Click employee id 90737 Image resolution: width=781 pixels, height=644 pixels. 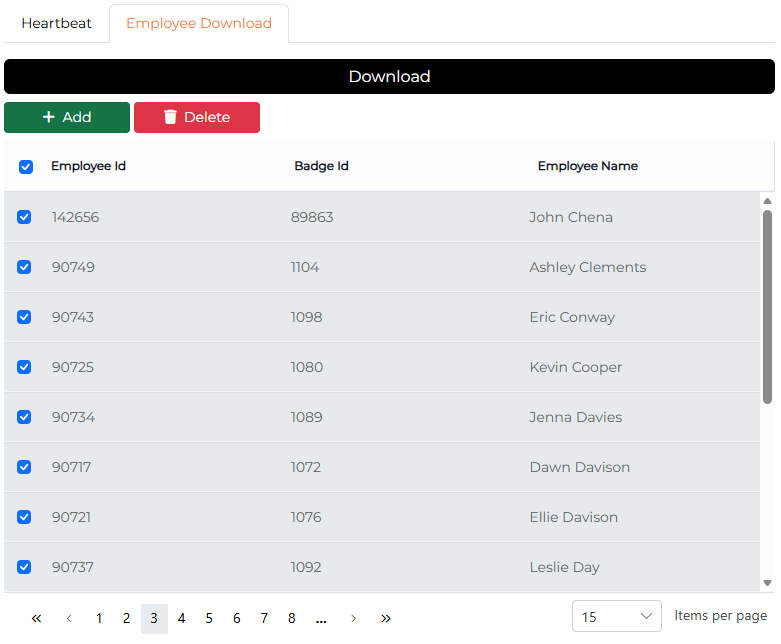[73, 567]
